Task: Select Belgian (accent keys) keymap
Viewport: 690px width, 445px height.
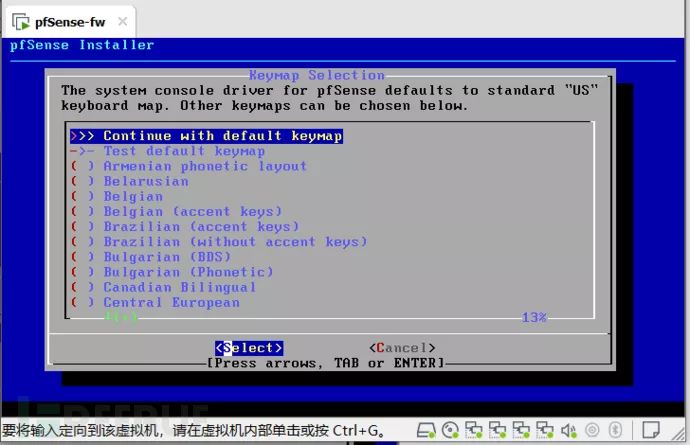Action: click(176, 211)
